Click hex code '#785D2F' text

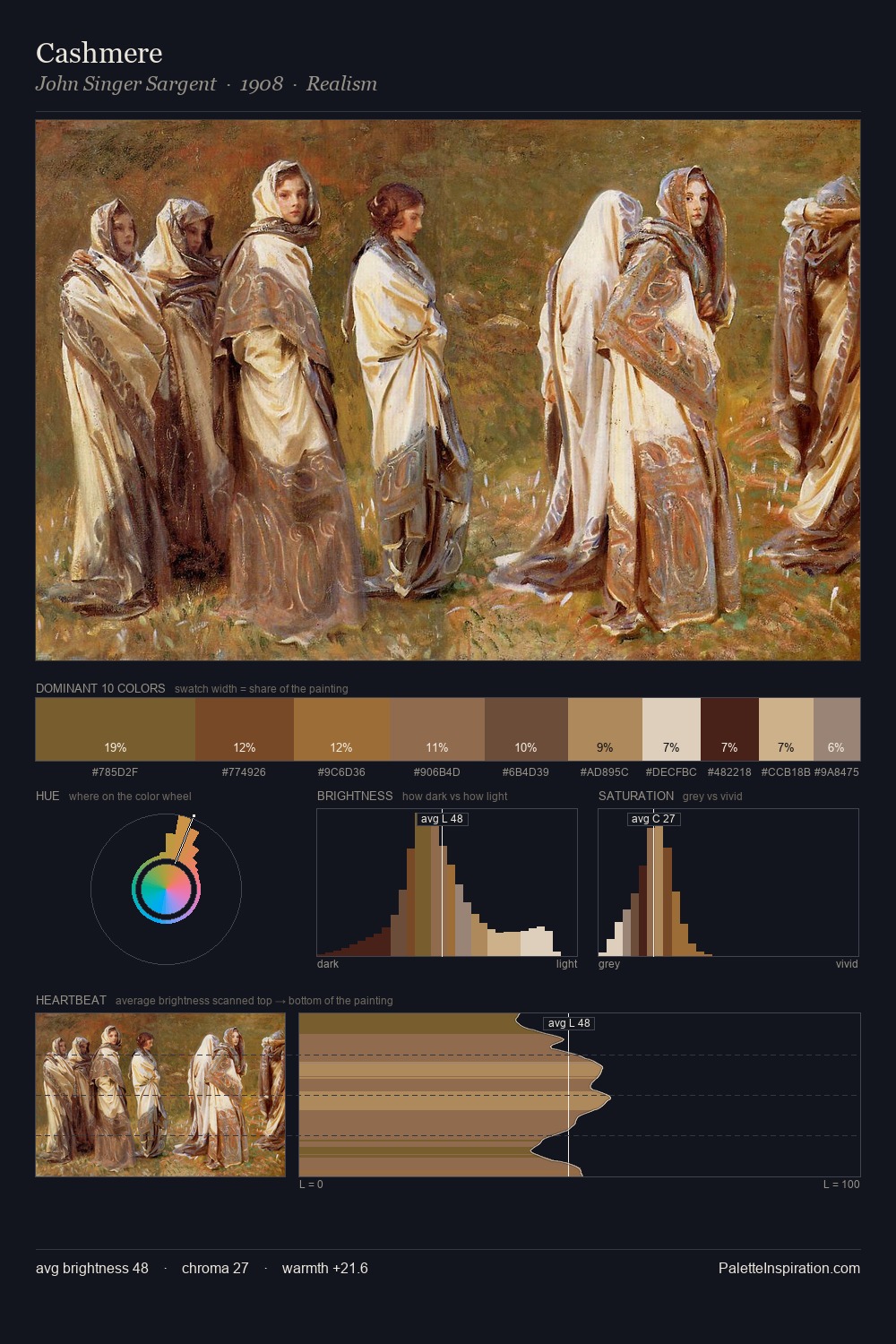point(116,772)
